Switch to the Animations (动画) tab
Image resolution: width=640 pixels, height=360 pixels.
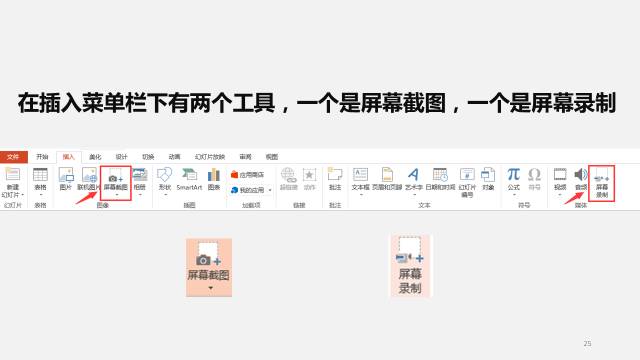tap(175, 157)
